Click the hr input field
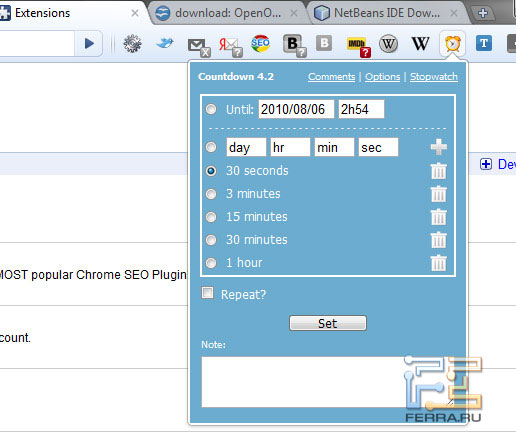The width and height of the screenshot is (516, 443). 290,147
